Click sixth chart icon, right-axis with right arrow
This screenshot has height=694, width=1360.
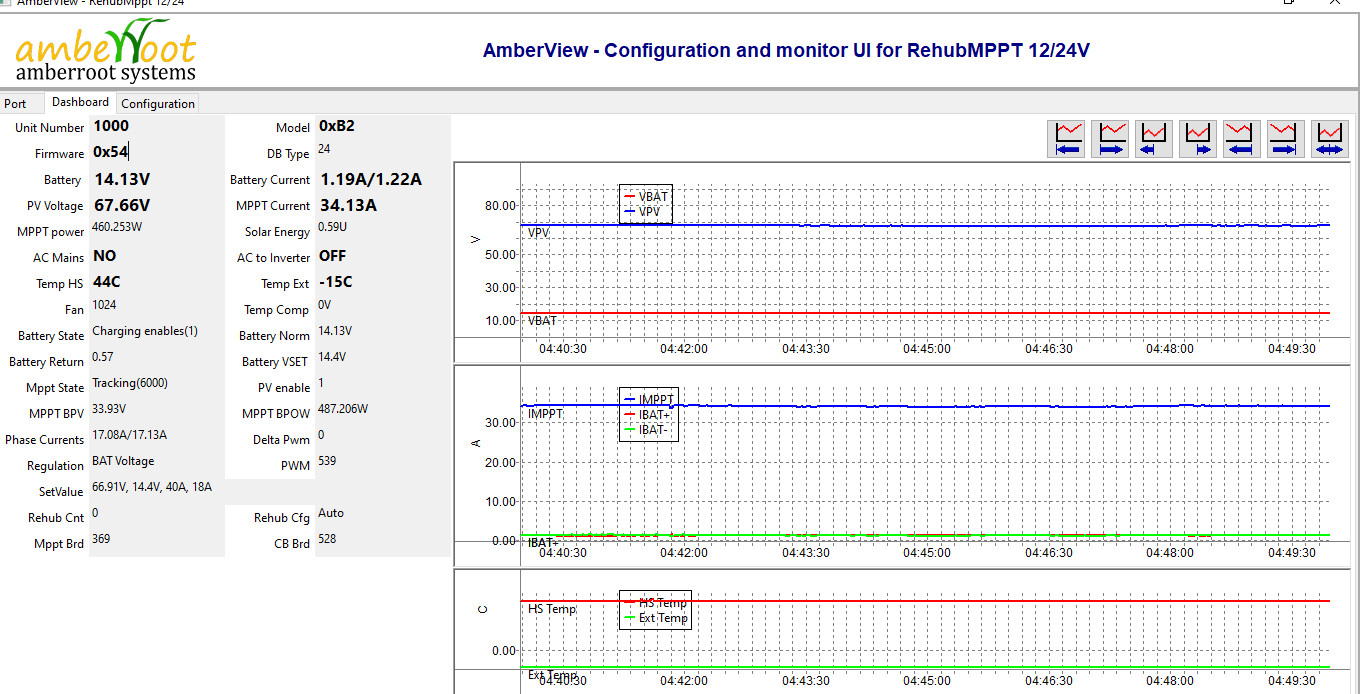click(1286, 139)
